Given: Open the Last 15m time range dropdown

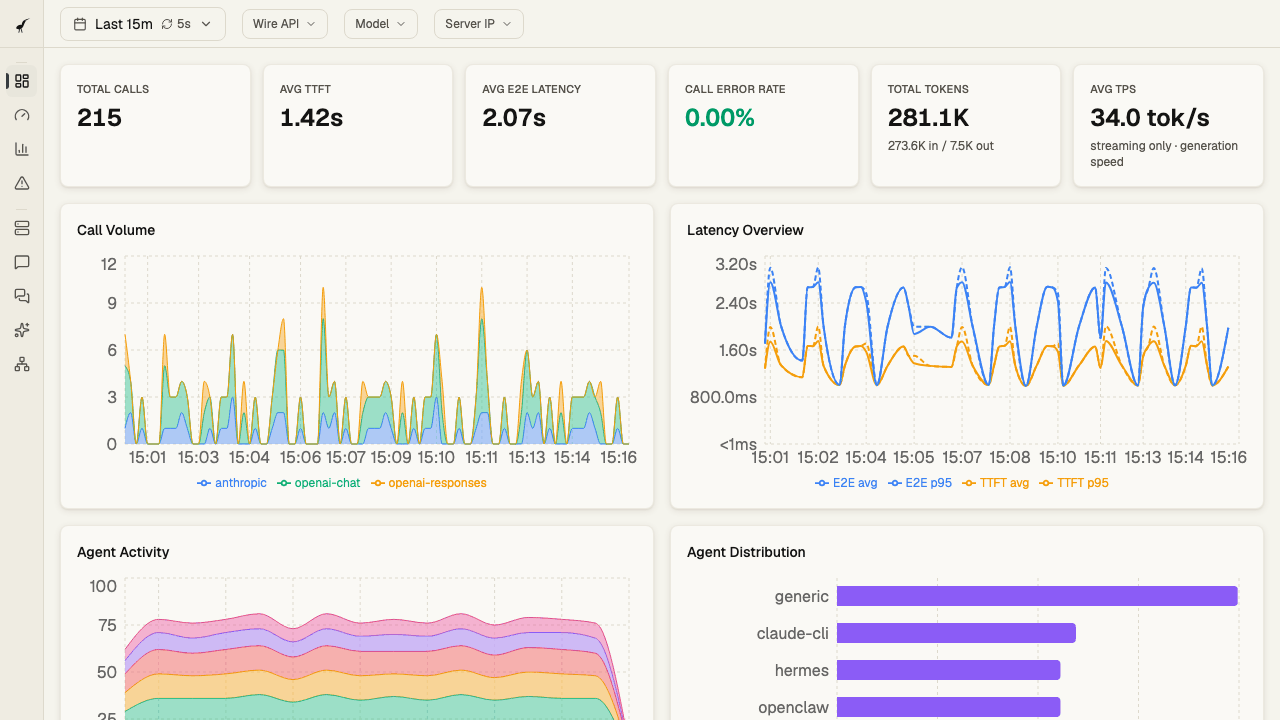Looking at the screenshot, I should point(143,24).
